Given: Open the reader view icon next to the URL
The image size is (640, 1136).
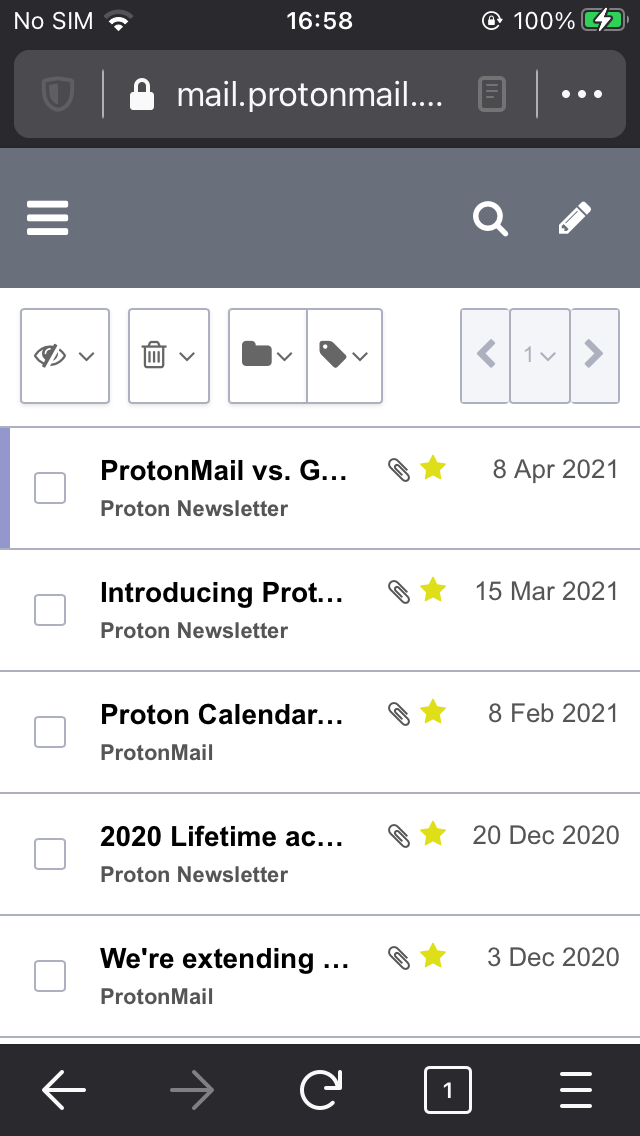Looking at the screenshot, I should click(491, 94).
